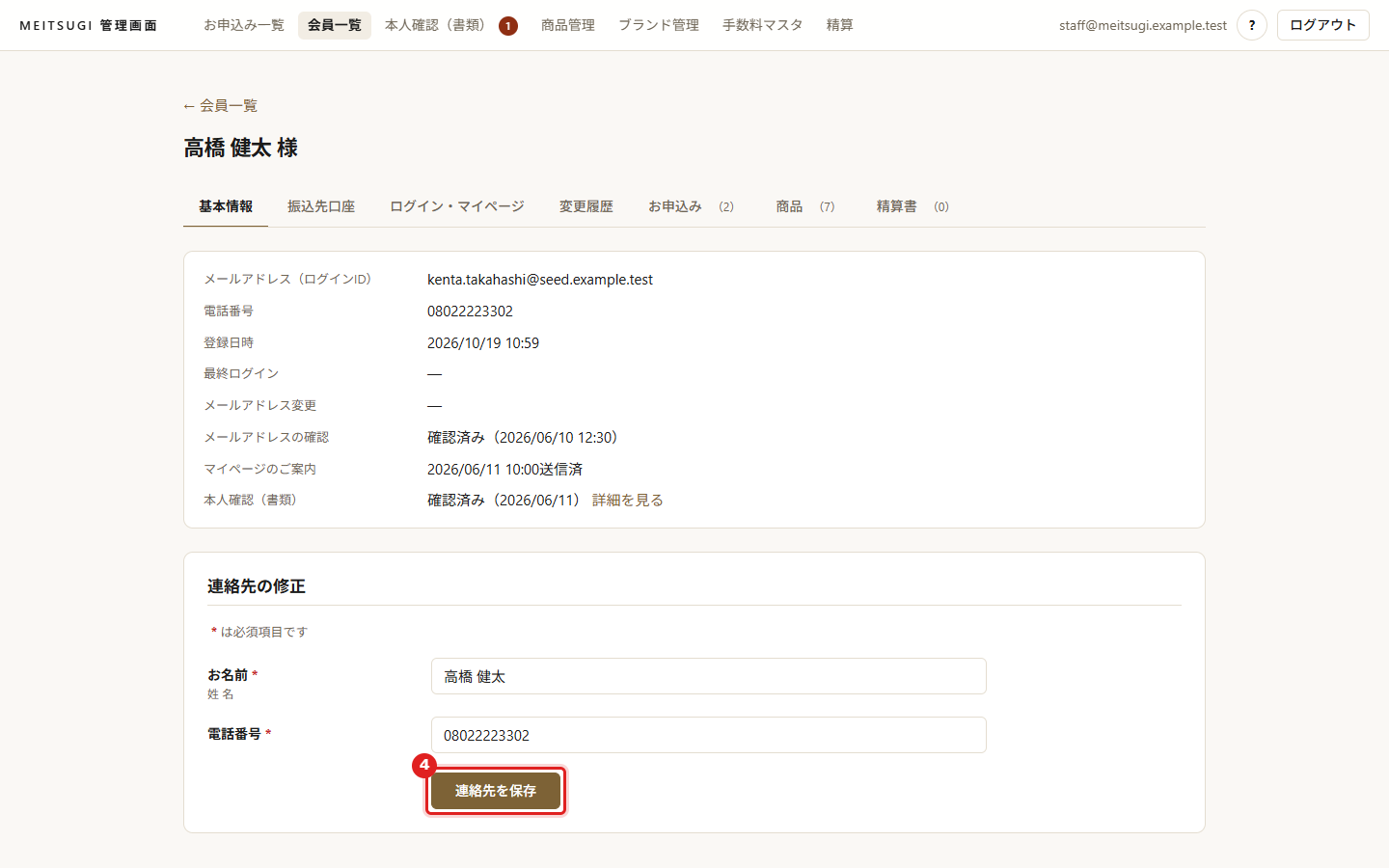Go back via ← 会員一覧 link

pos(220,106)
